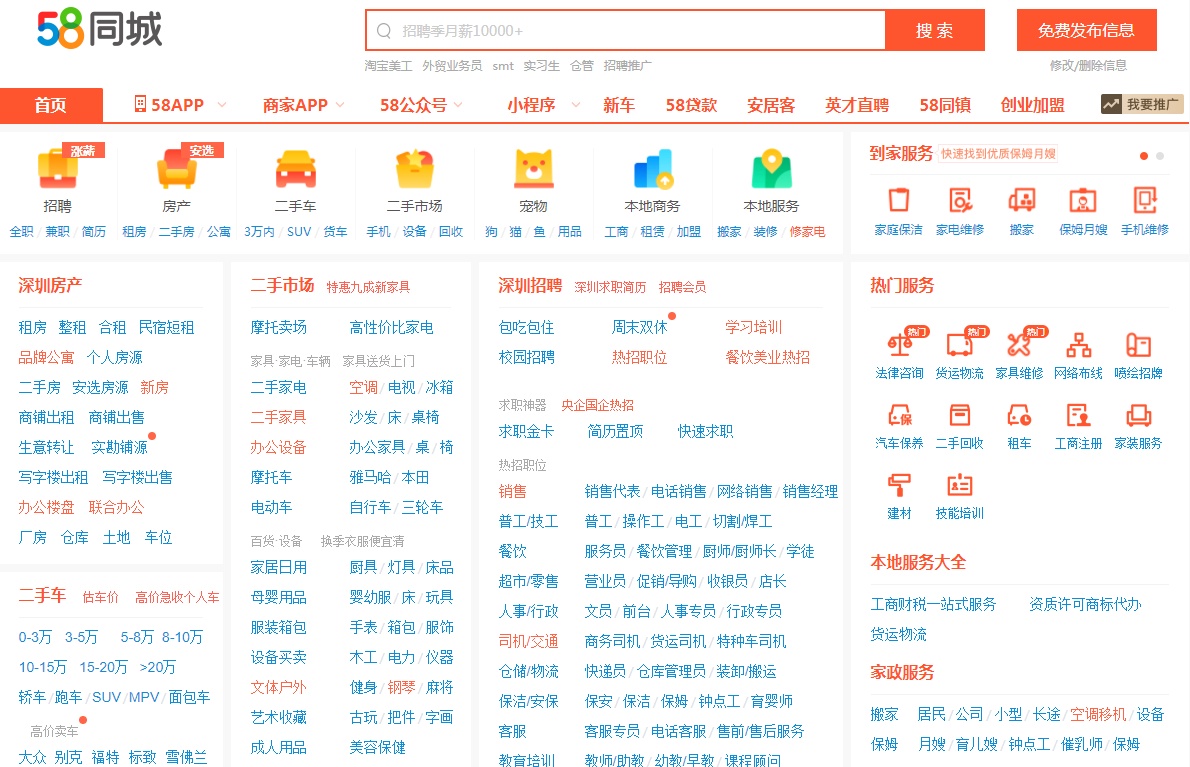Open the 喷绘招牌 icon in 热门服务

(1138, 344)
